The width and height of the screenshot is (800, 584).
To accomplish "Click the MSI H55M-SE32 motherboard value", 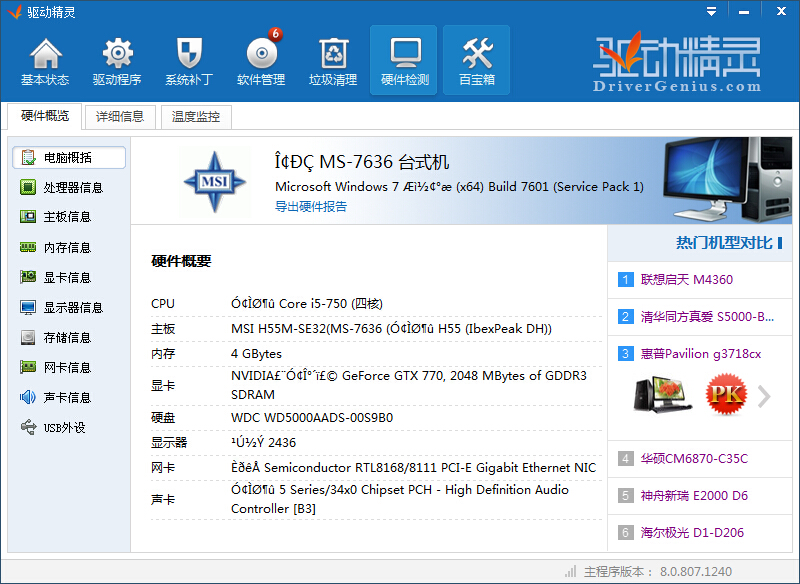I will point(391,328).
